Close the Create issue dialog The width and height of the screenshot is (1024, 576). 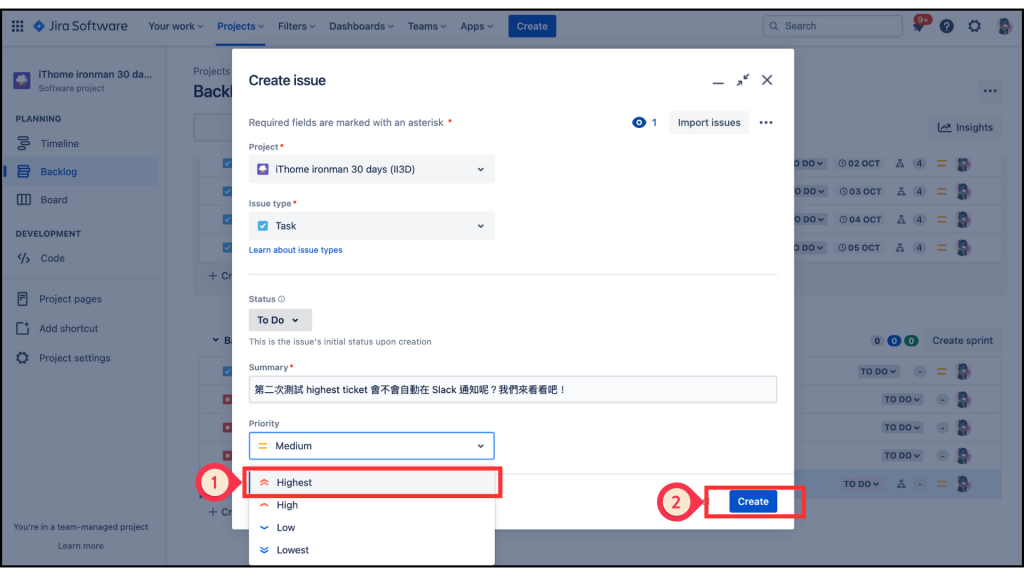[x=767, y=80]
